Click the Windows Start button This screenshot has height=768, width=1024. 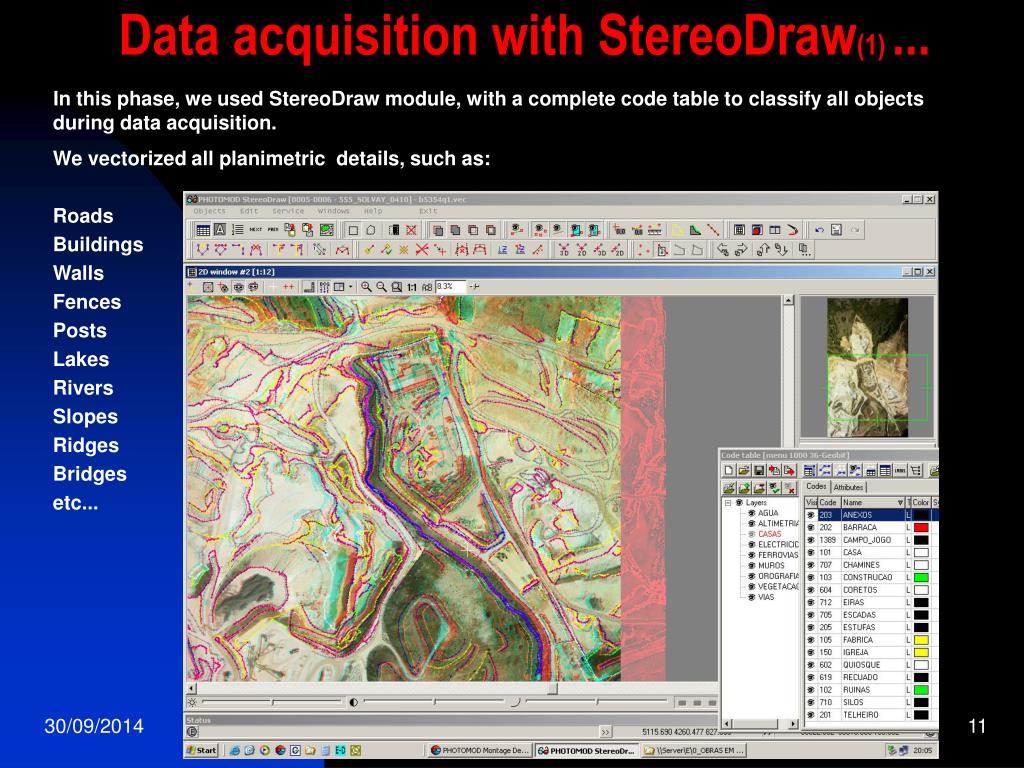(201, 750)
